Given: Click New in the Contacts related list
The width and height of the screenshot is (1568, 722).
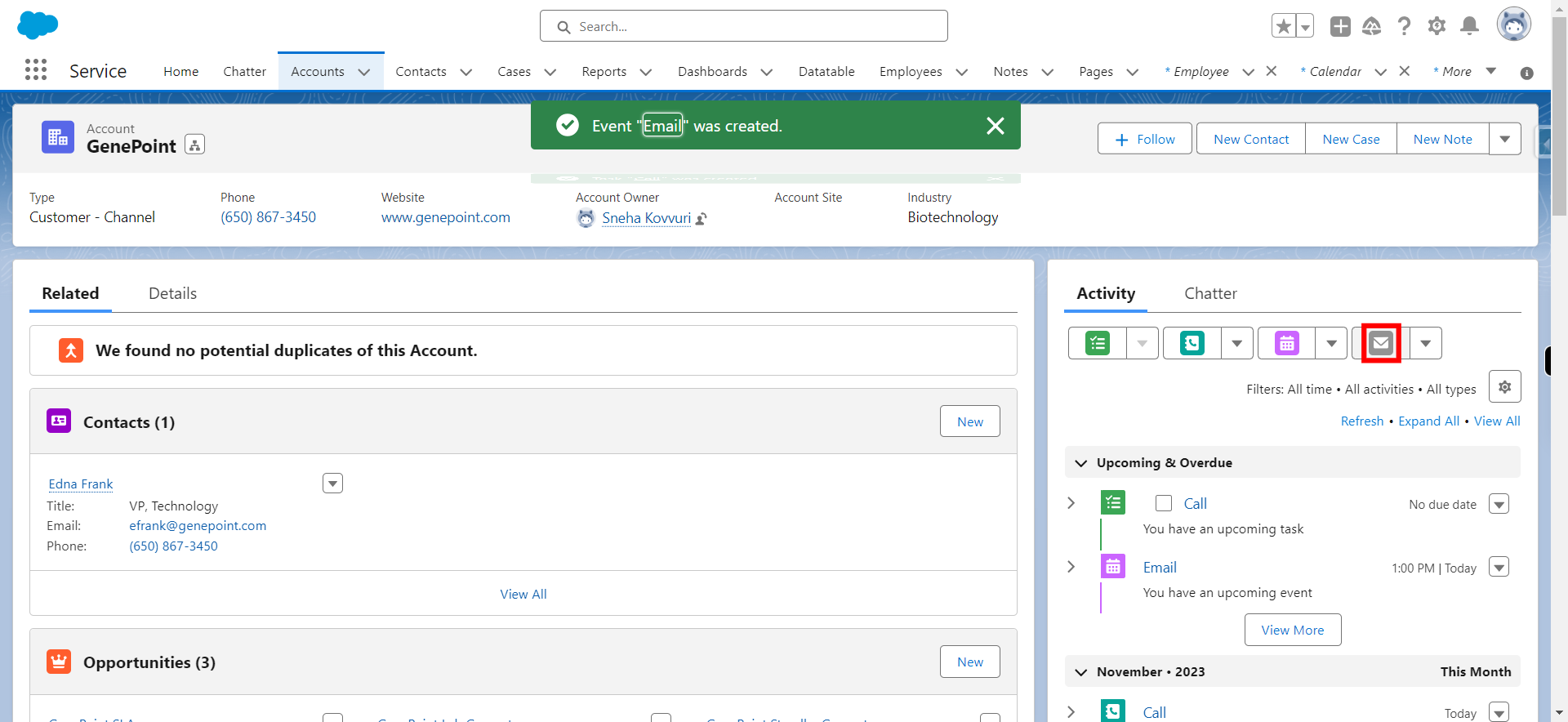Looking at the screenshot, I should (969, 421).
